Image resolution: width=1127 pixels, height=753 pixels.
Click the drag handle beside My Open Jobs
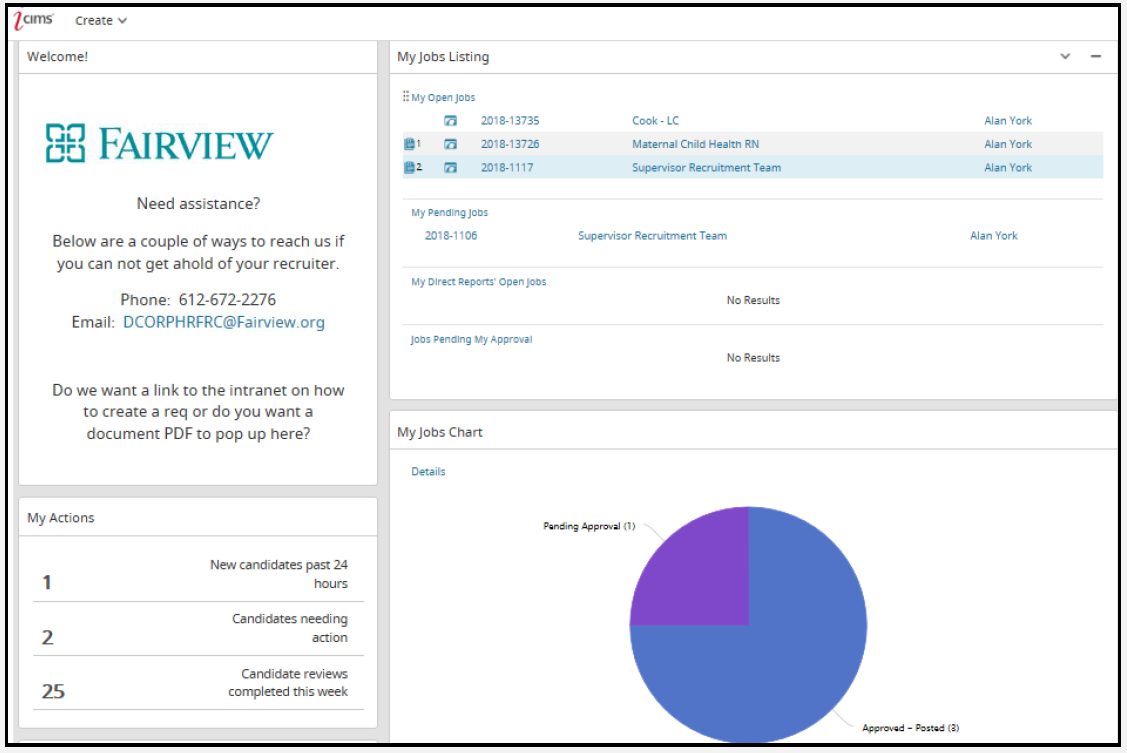pos(406,98)
